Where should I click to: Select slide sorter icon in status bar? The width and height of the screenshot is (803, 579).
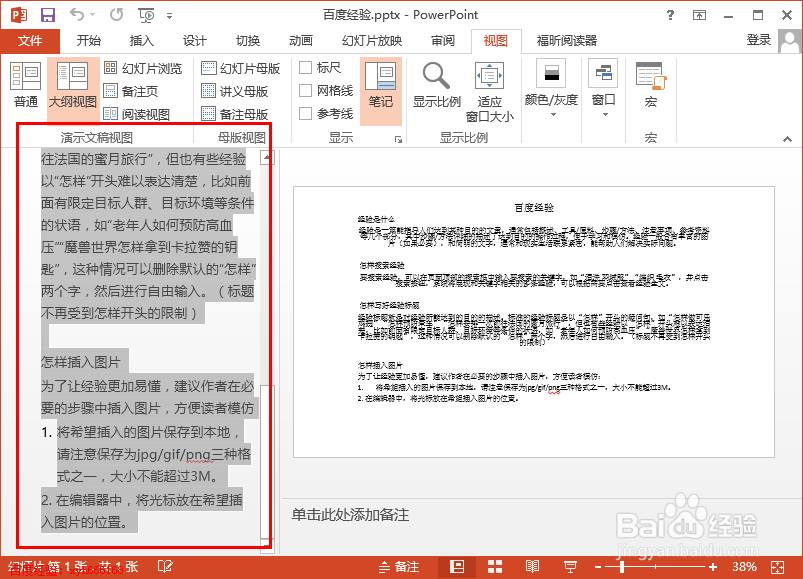pyautogui.click(x=495, y=567)
